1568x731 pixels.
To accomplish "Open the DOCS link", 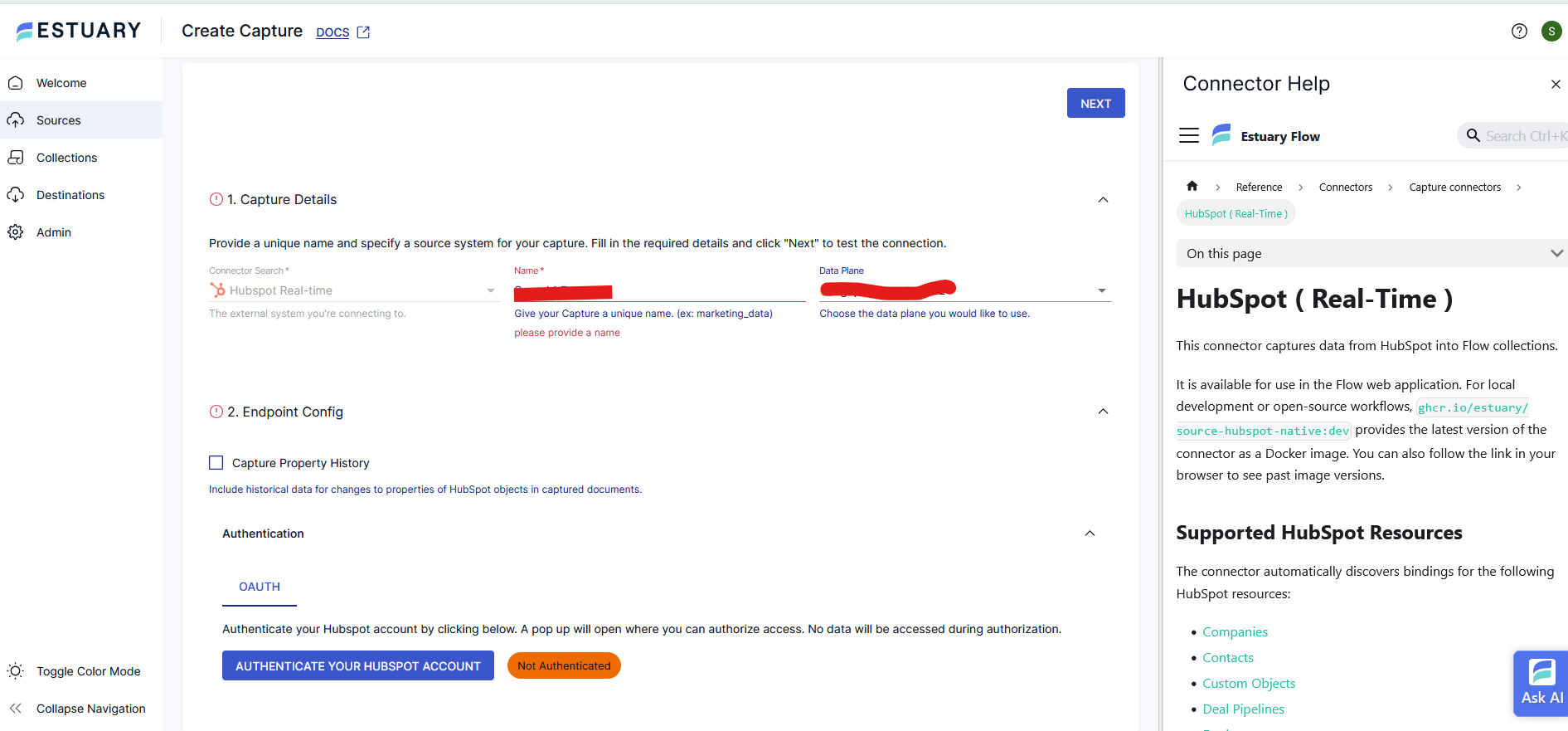I will pos(333,32).
